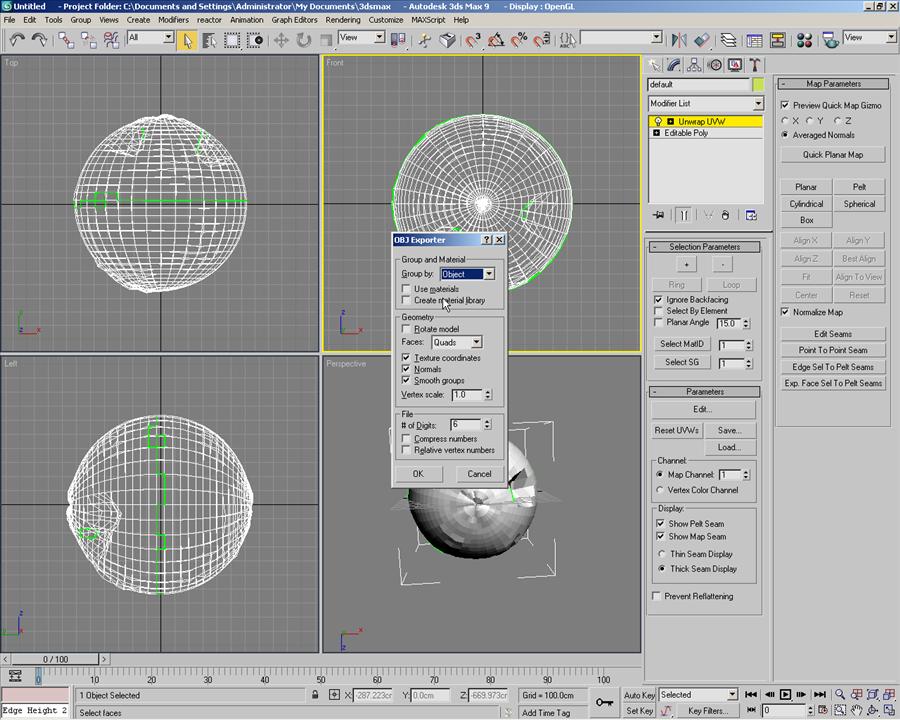
Task: Open the Modifiers menu
Action: 174,19
